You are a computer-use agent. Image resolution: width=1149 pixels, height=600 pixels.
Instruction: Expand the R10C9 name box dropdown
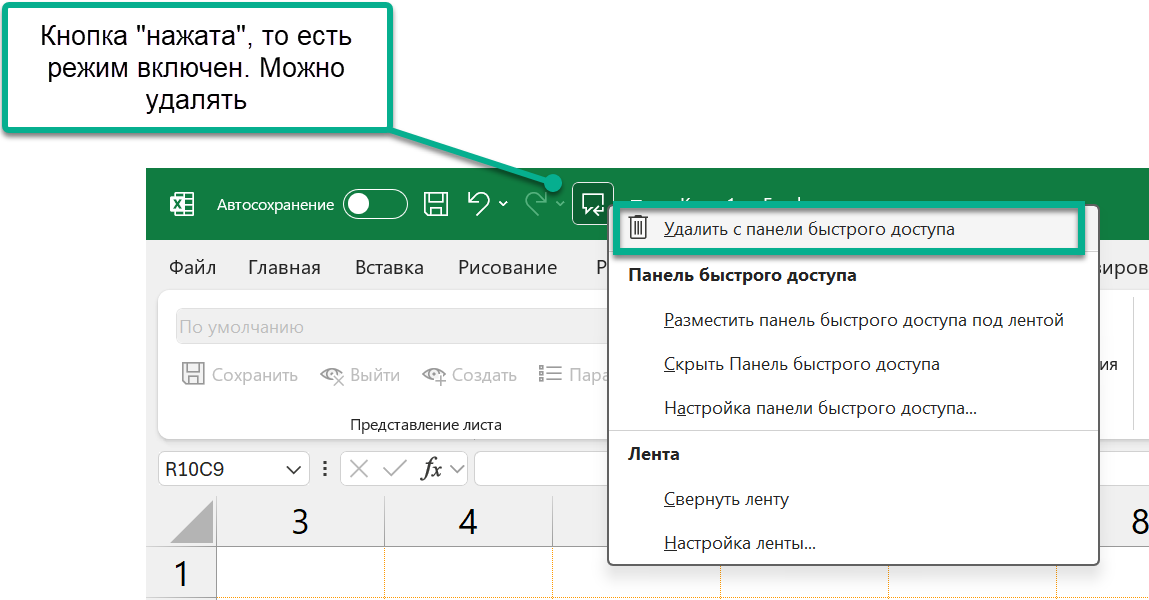click(x=294, y=469)
